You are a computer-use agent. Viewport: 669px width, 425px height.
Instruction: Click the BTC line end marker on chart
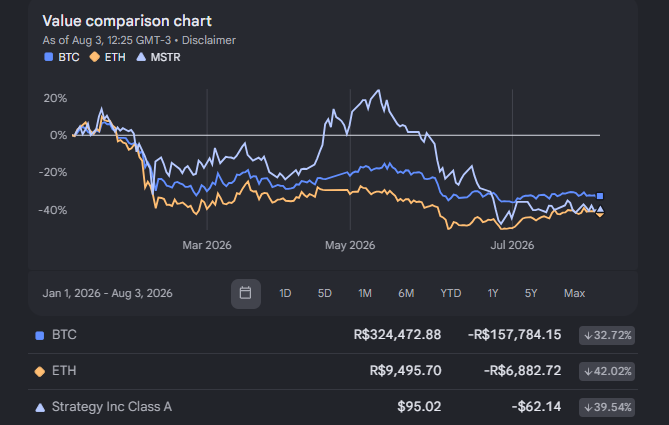[600, 196]
